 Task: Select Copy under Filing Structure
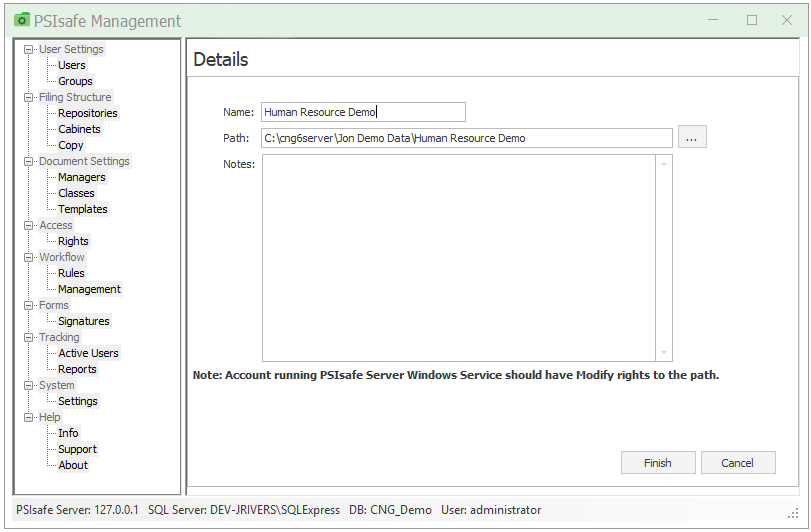click(70, 145)
